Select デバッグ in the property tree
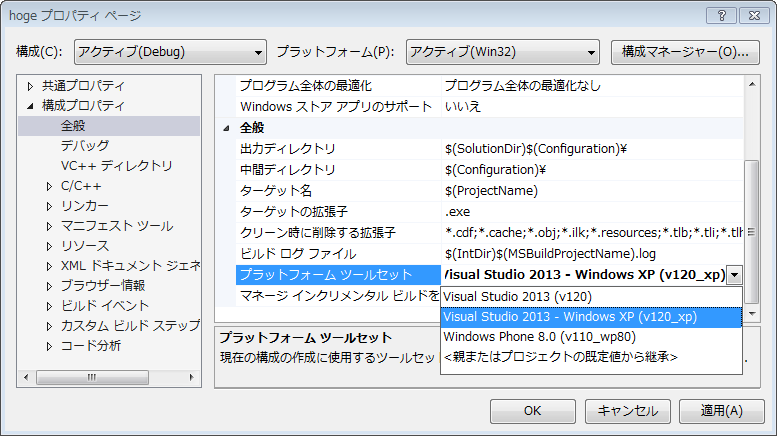Viewport: 777px width, 436px height. [x=85, y=146]
